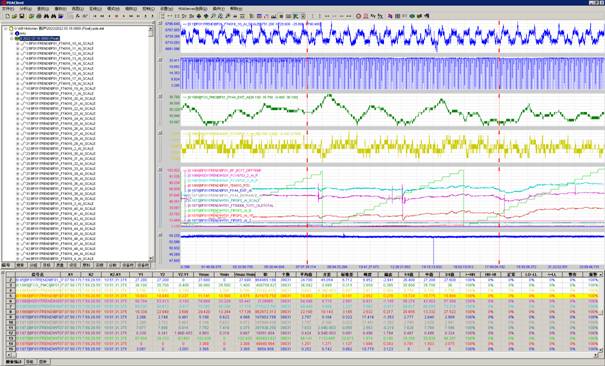
Task: Click the Ymax column header
Action: (x=204, y=275)
